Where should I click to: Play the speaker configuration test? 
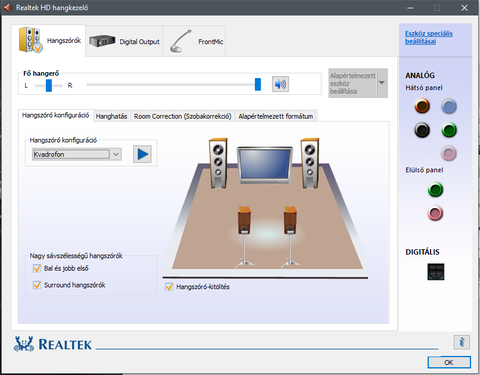(x=142, y=154)
